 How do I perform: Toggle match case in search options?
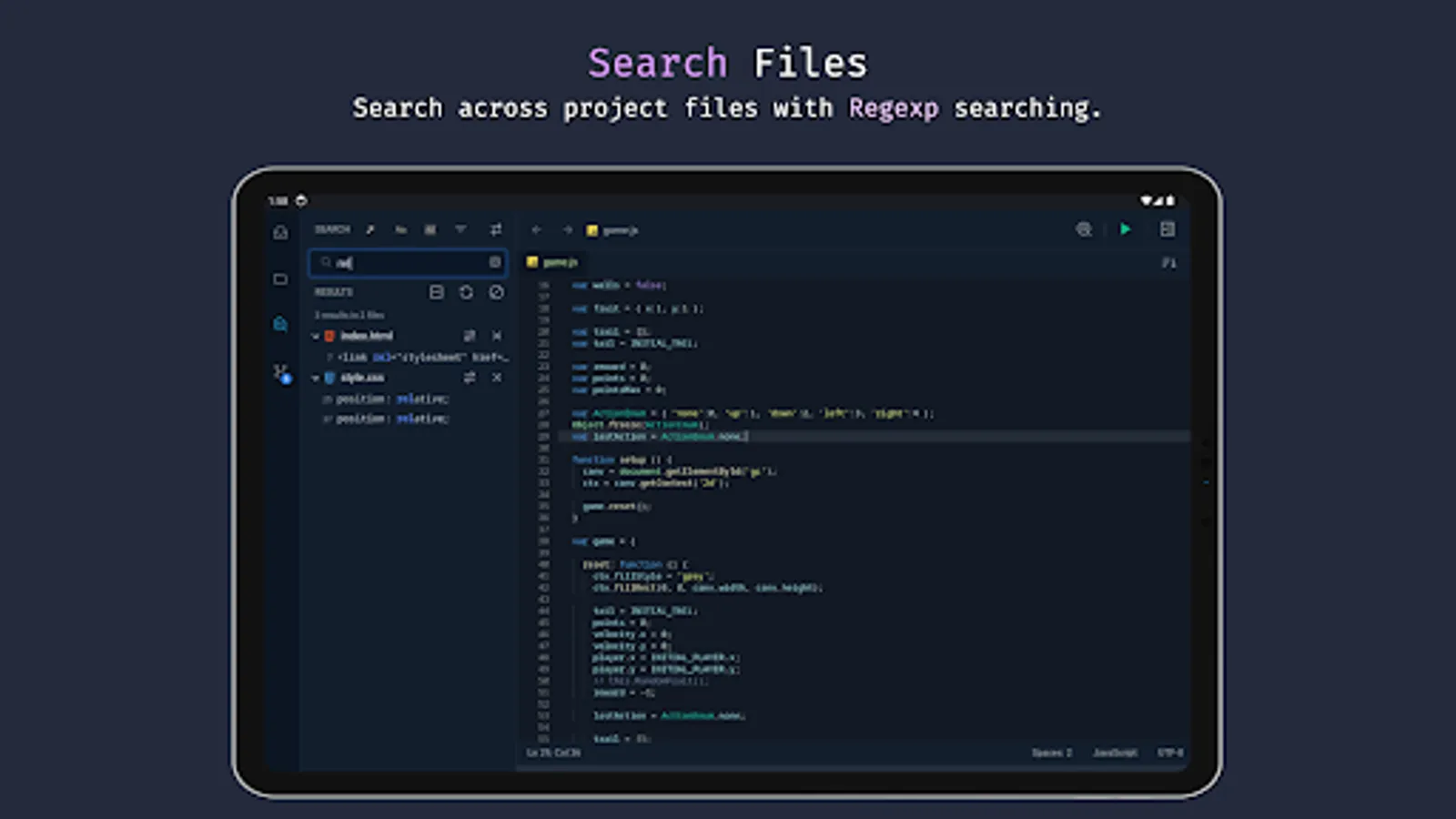[400, 229]
